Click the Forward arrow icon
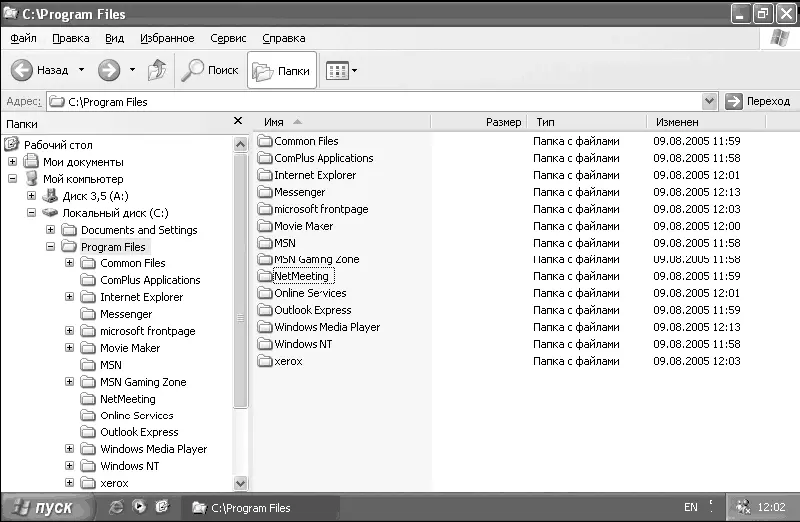 (x=108, y=70)
